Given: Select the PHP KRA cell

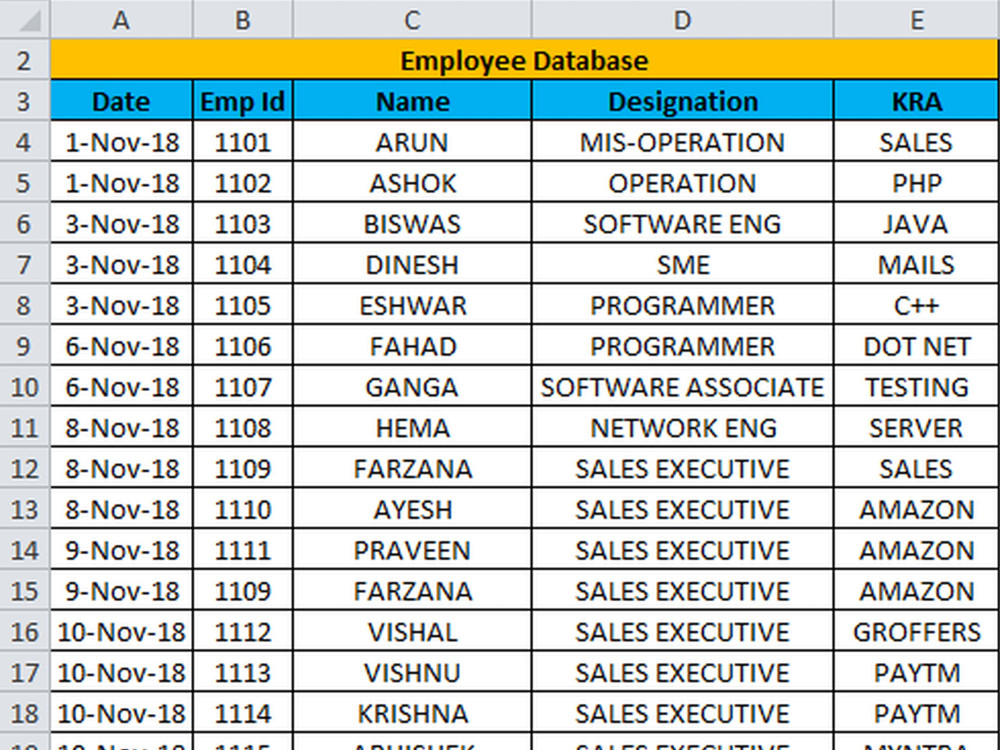Looking at the screenshot, I should pos(916,182).
